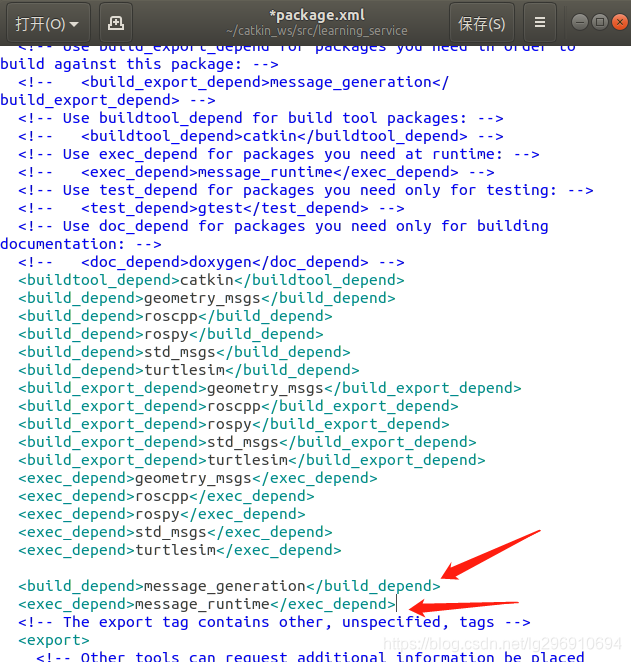631x662 pixels.
Task: Click build_depend std_msgs line
Action: (x=184, y=352)
